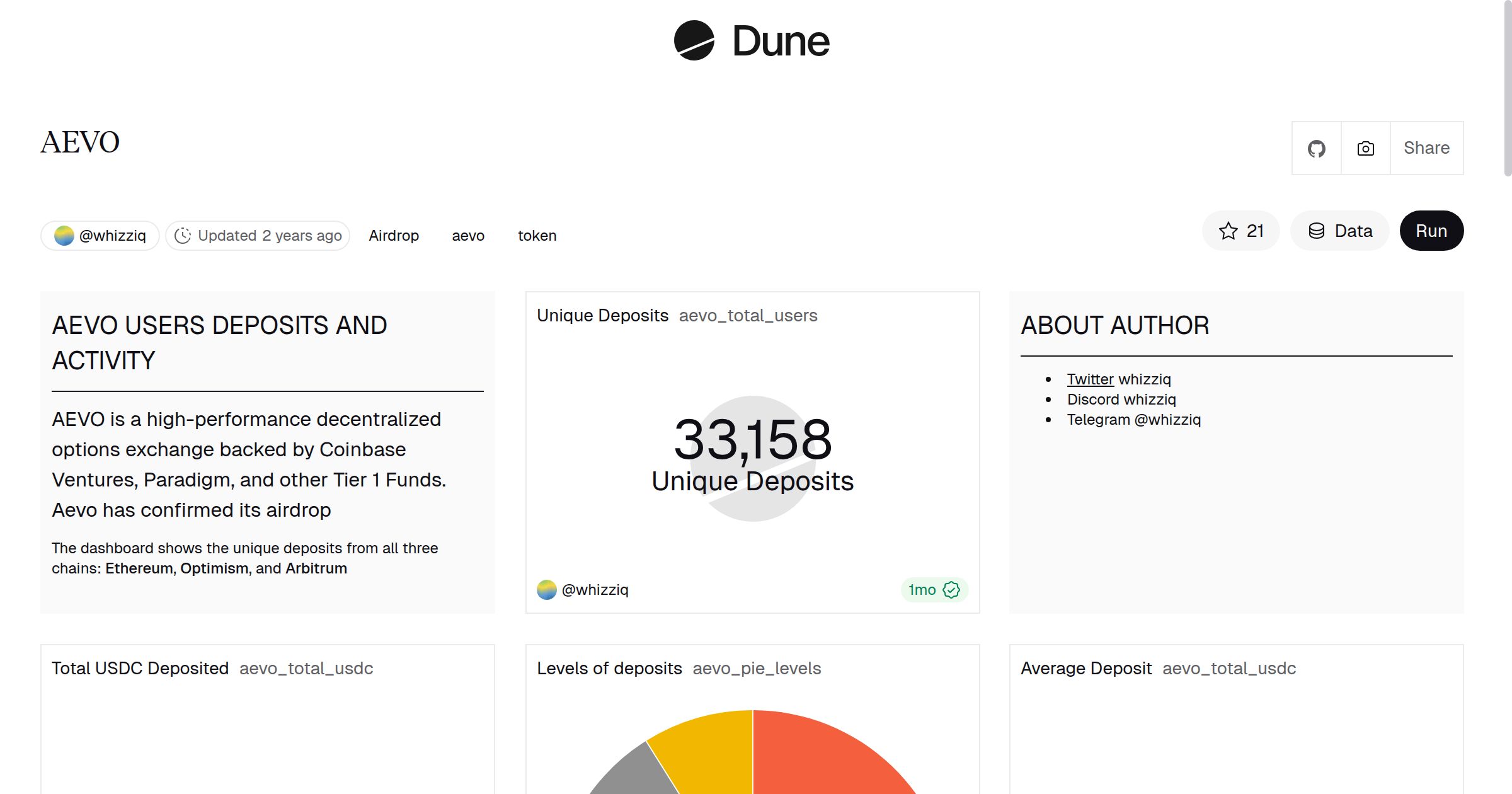
Task: Open the aevo_total_usdc query link
Action: [306, 669]
